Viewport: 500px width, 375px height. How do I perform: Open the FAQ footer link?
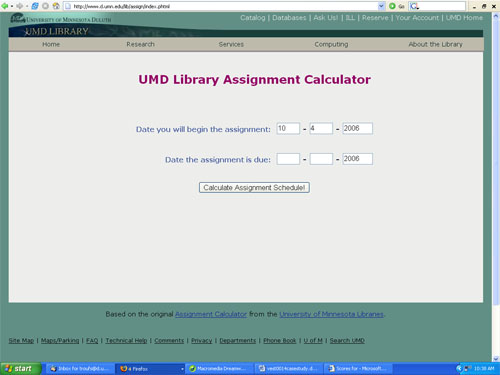pos(92,340)
